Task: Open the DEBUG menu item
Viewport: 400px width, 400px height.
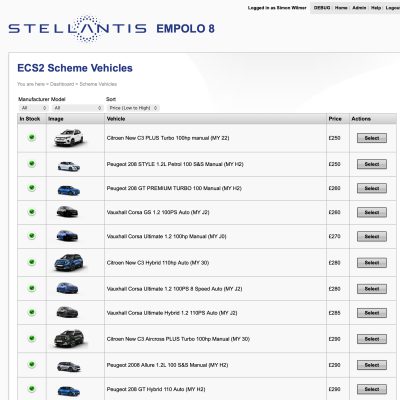Action: click(322, 8)
